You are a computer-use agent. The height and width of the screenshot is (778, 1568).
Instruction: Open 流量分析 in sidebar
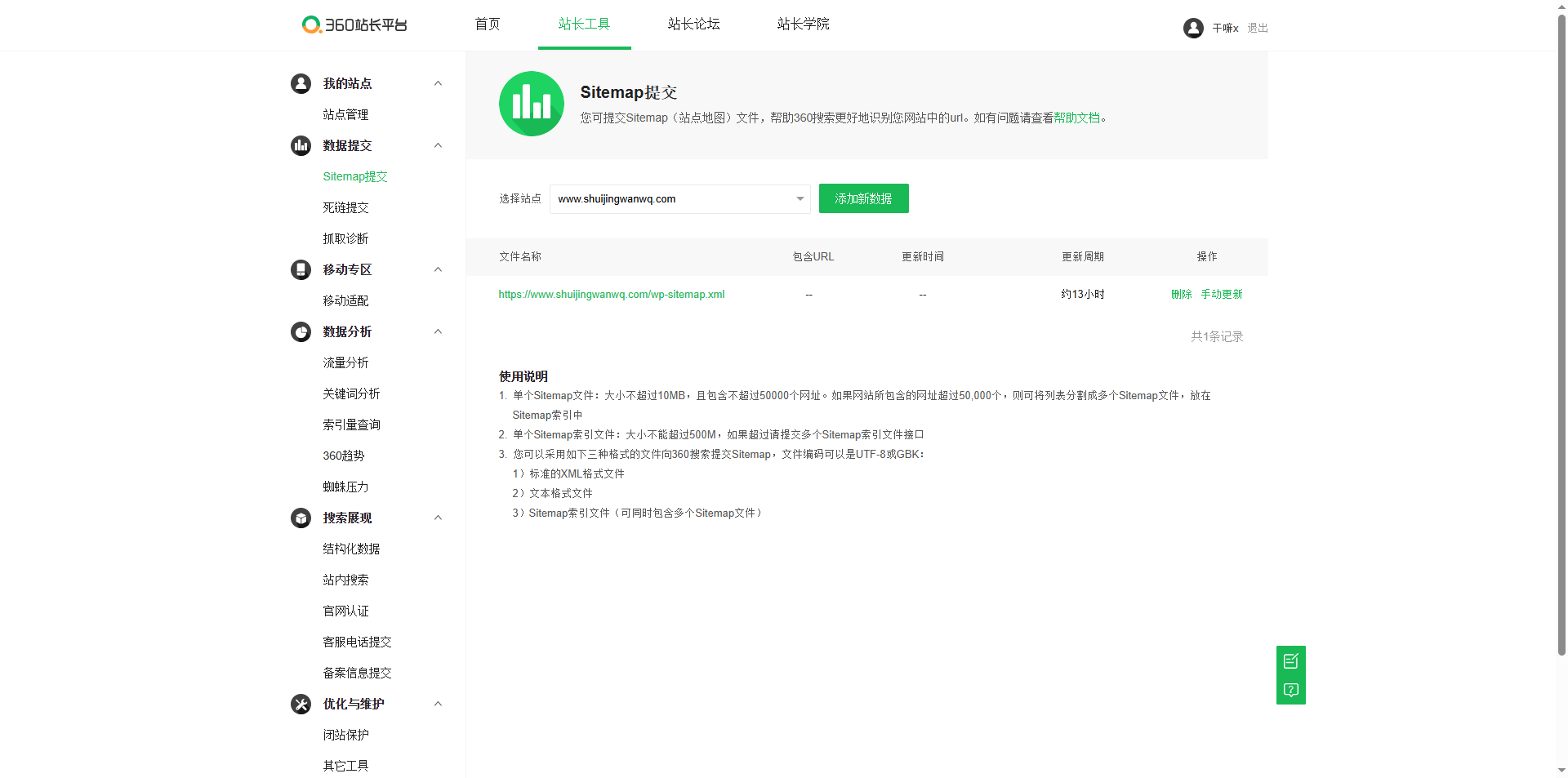[x=345, y=362]
